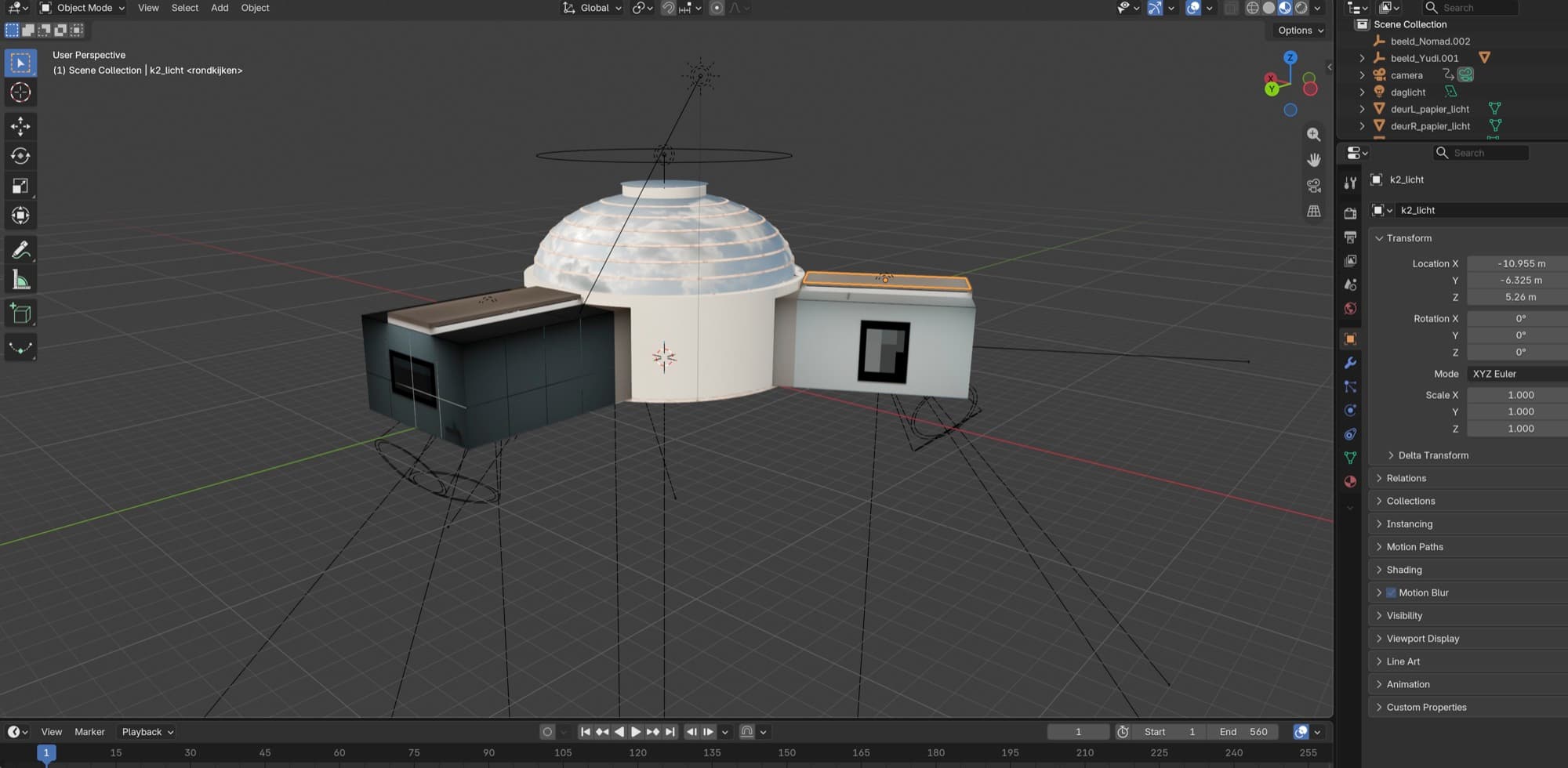Click the viewport zoom magnifier icon

point(1314,135)
